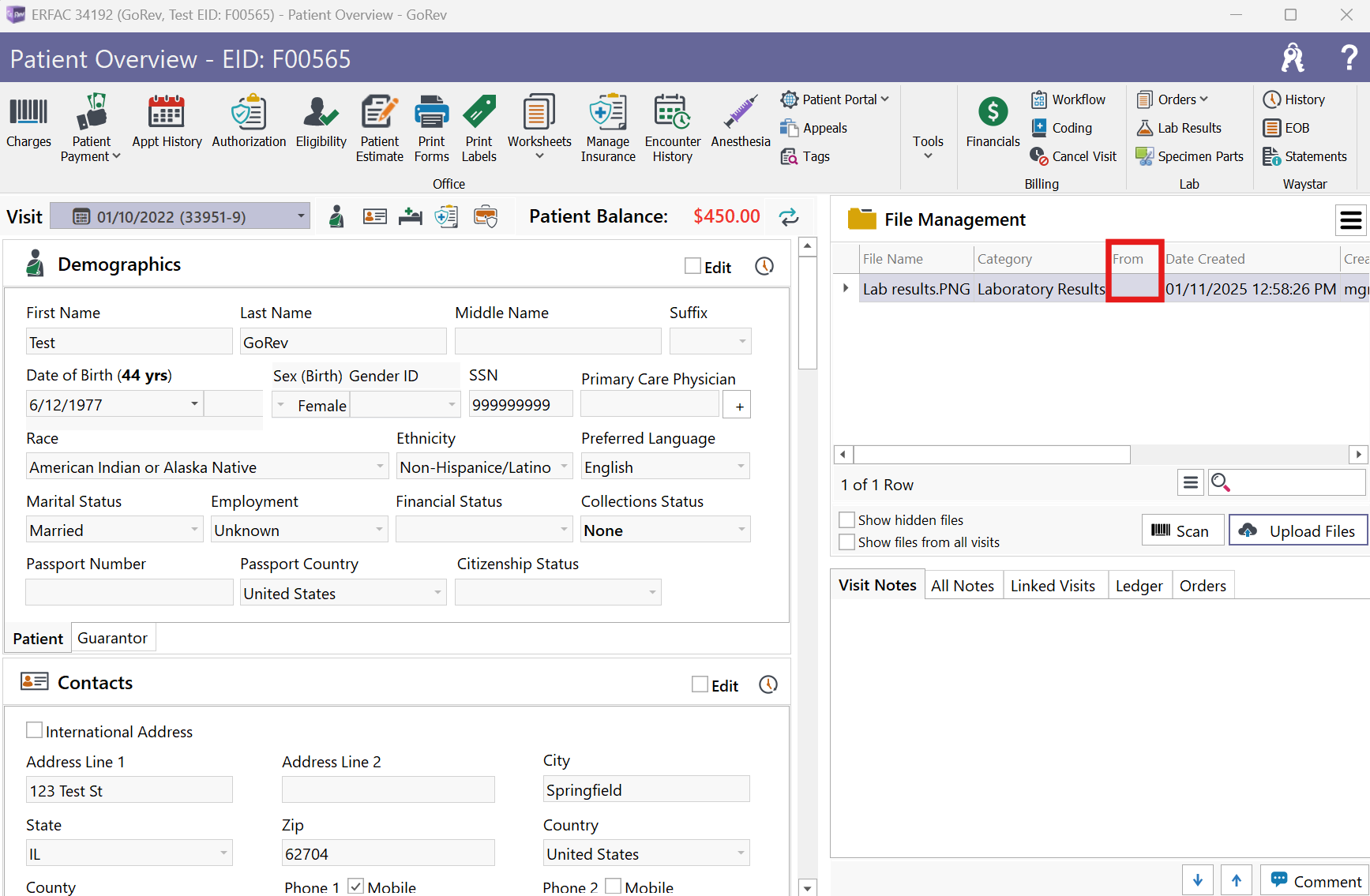
Task: Open the help question mark
Action: pyautogui.click(x=1349, y=58)
